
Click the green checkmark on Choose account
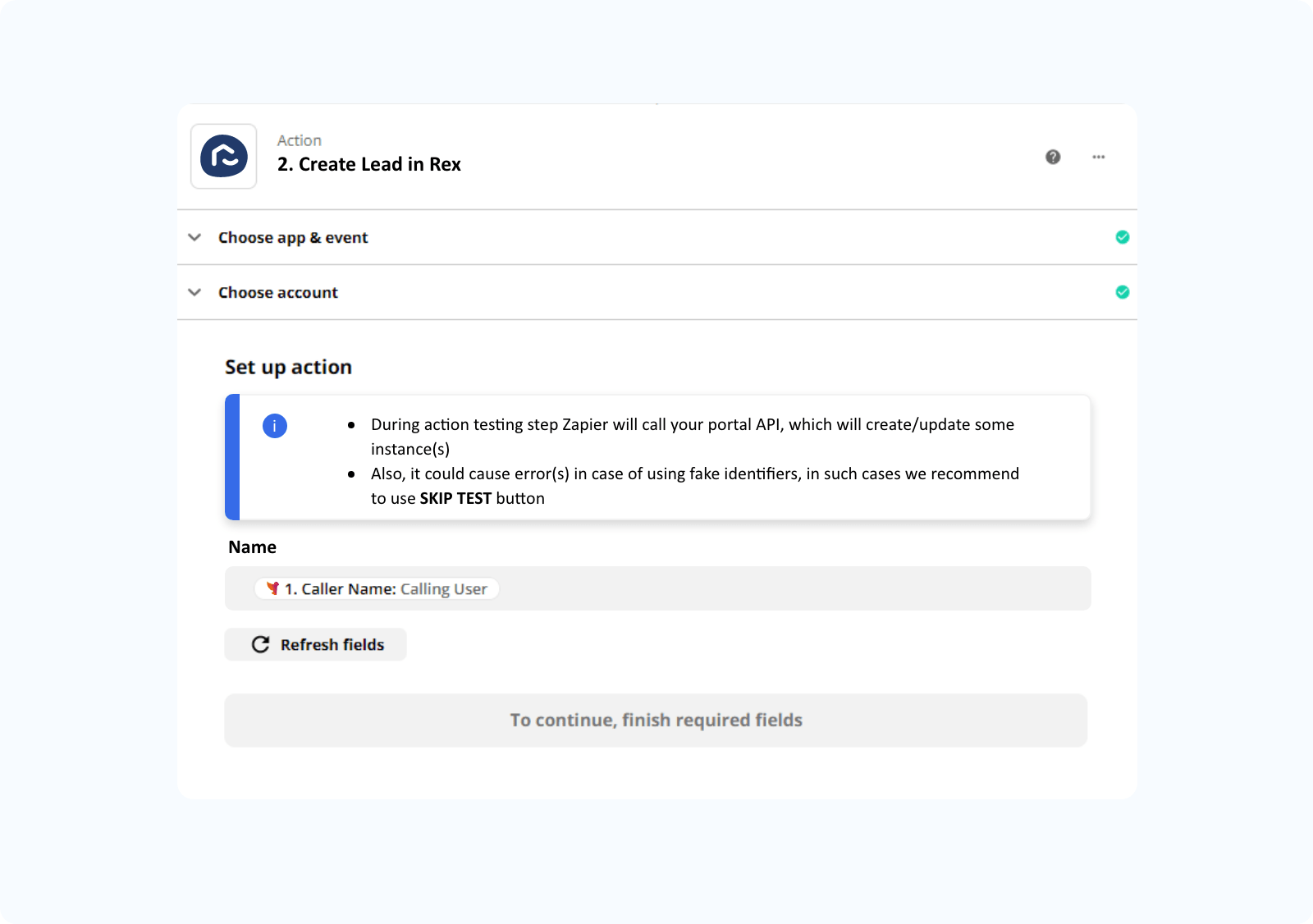click(1123, 292)
